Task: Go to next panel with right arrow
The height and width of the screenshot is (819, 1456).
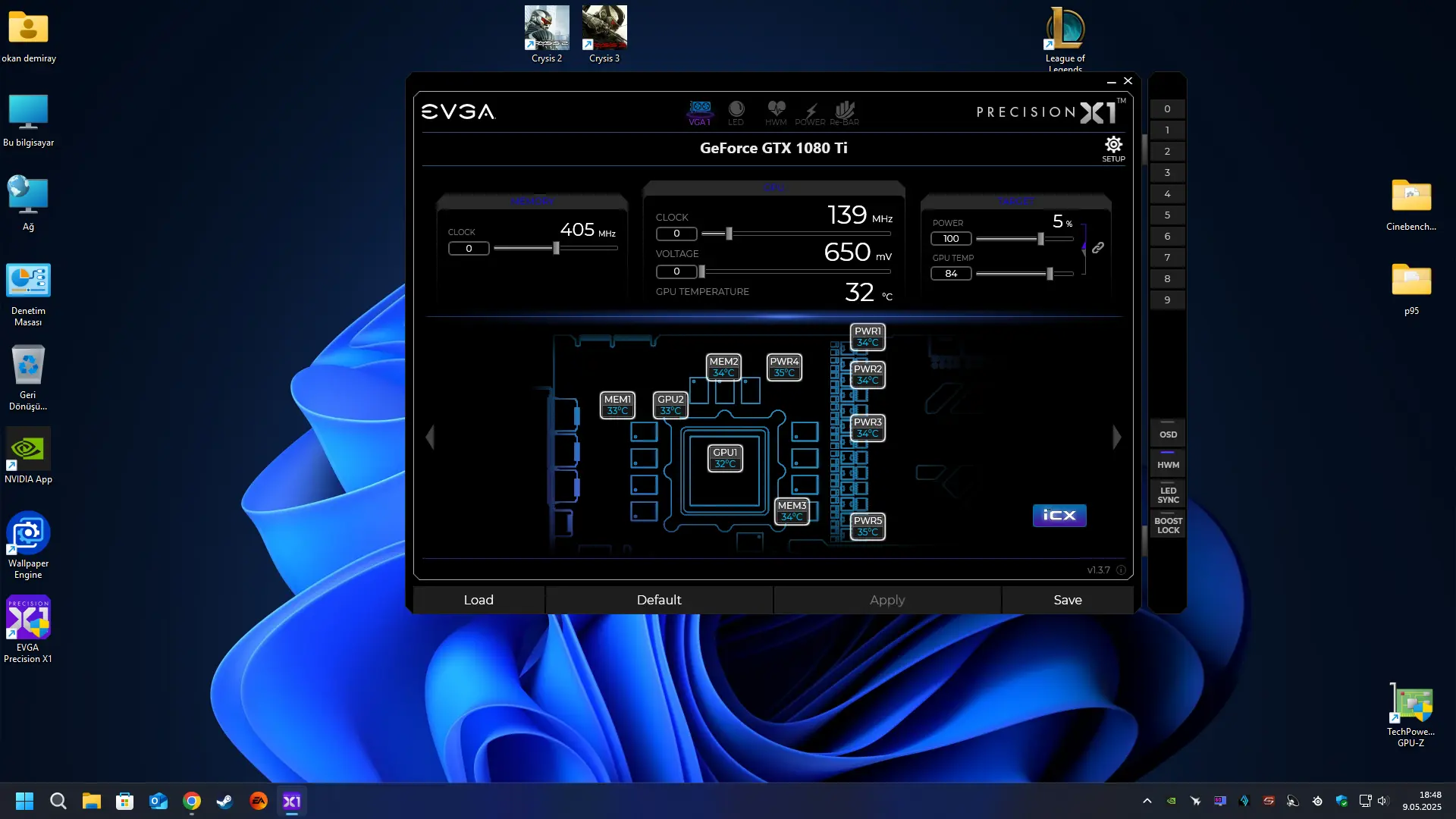Action: (1116, 437)
